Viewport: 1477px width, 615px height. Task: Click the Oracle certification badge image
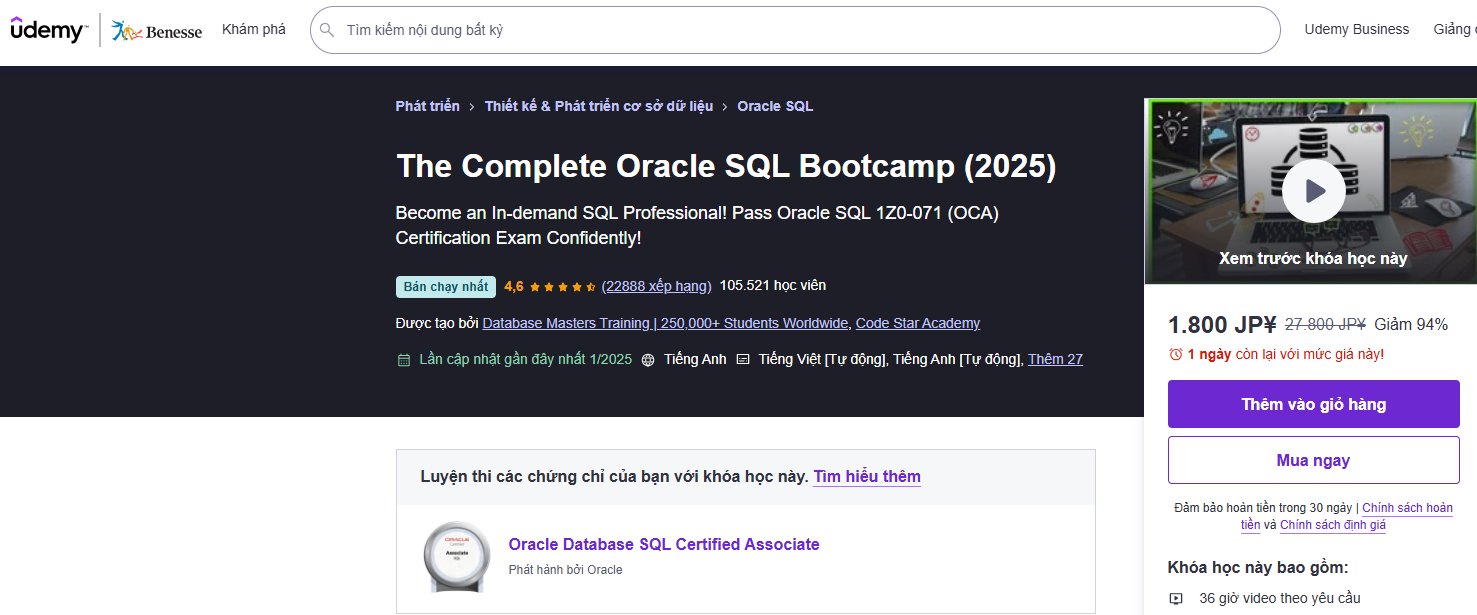tap(457, 556)
